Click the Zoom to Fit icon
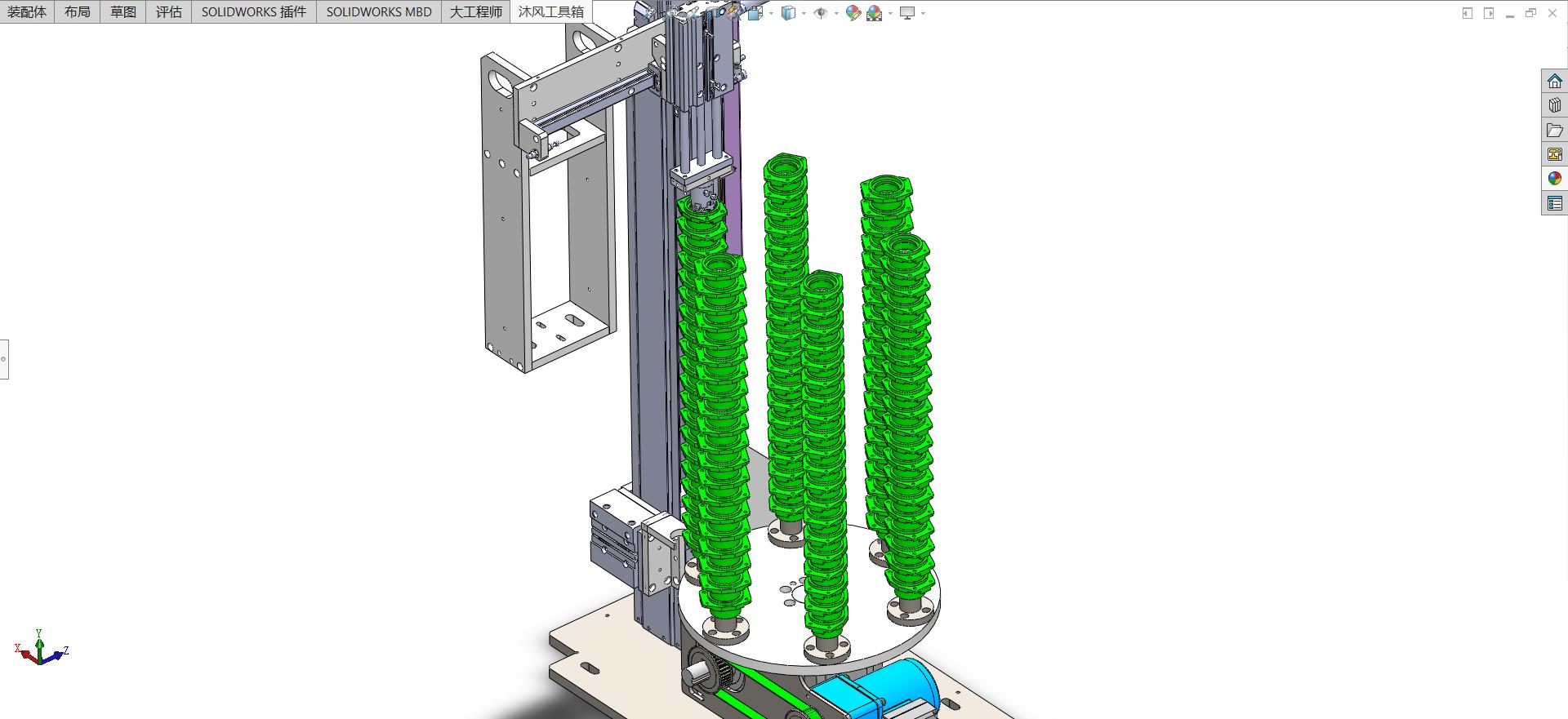 (647, 12)
